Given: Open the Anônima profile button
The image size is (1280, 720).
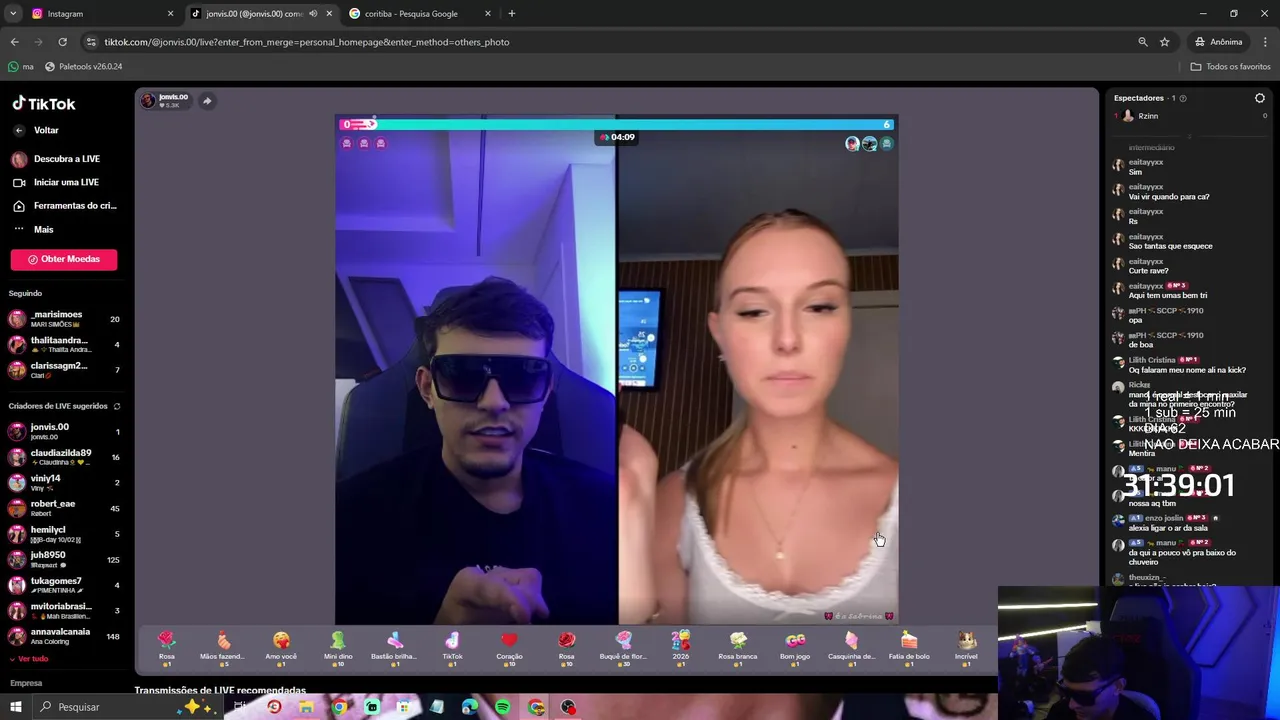Looking at the screenshot, I should click(1218, 42).
